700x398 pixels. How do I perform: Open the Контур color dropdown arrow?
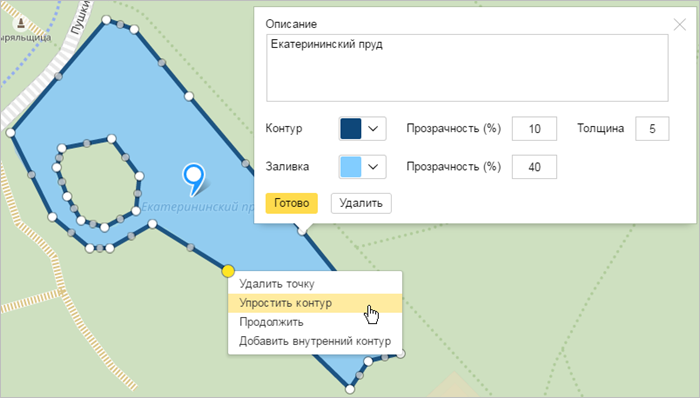pos(373,129)
